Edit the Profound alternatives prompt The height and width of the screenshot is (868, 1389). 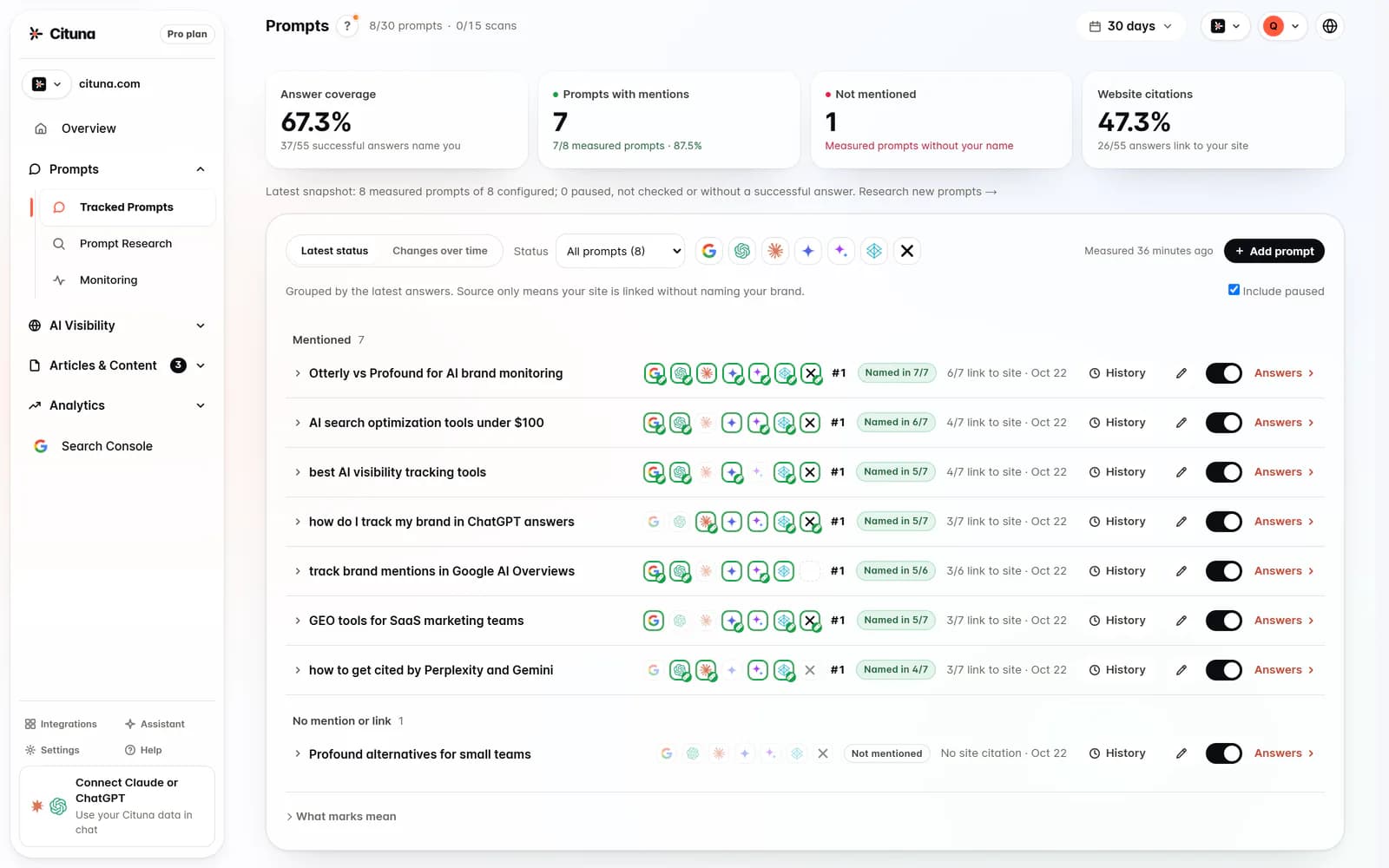[1182, 753]
